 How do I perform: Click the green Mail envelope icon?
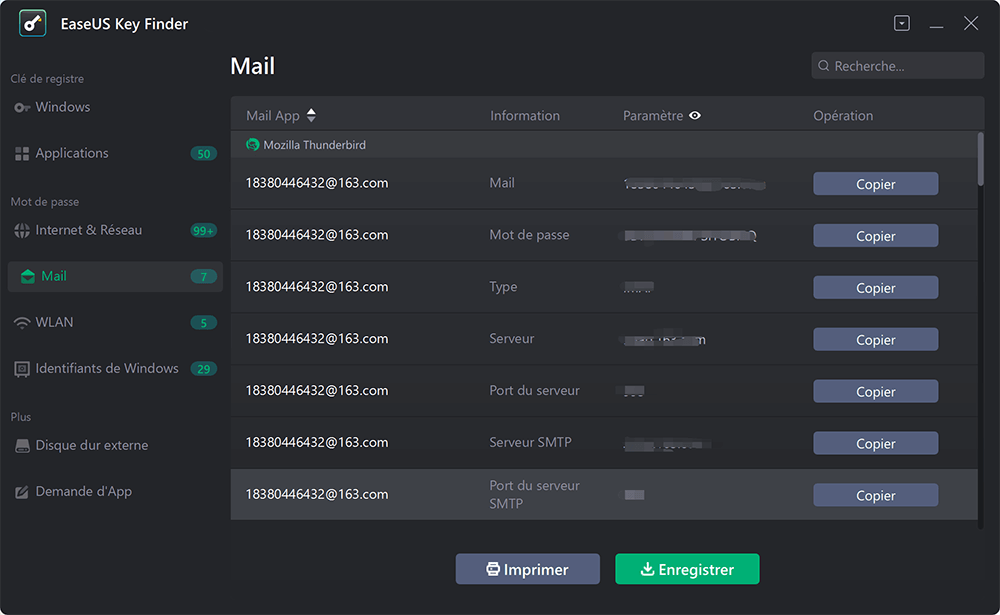(x=27, y=276)
